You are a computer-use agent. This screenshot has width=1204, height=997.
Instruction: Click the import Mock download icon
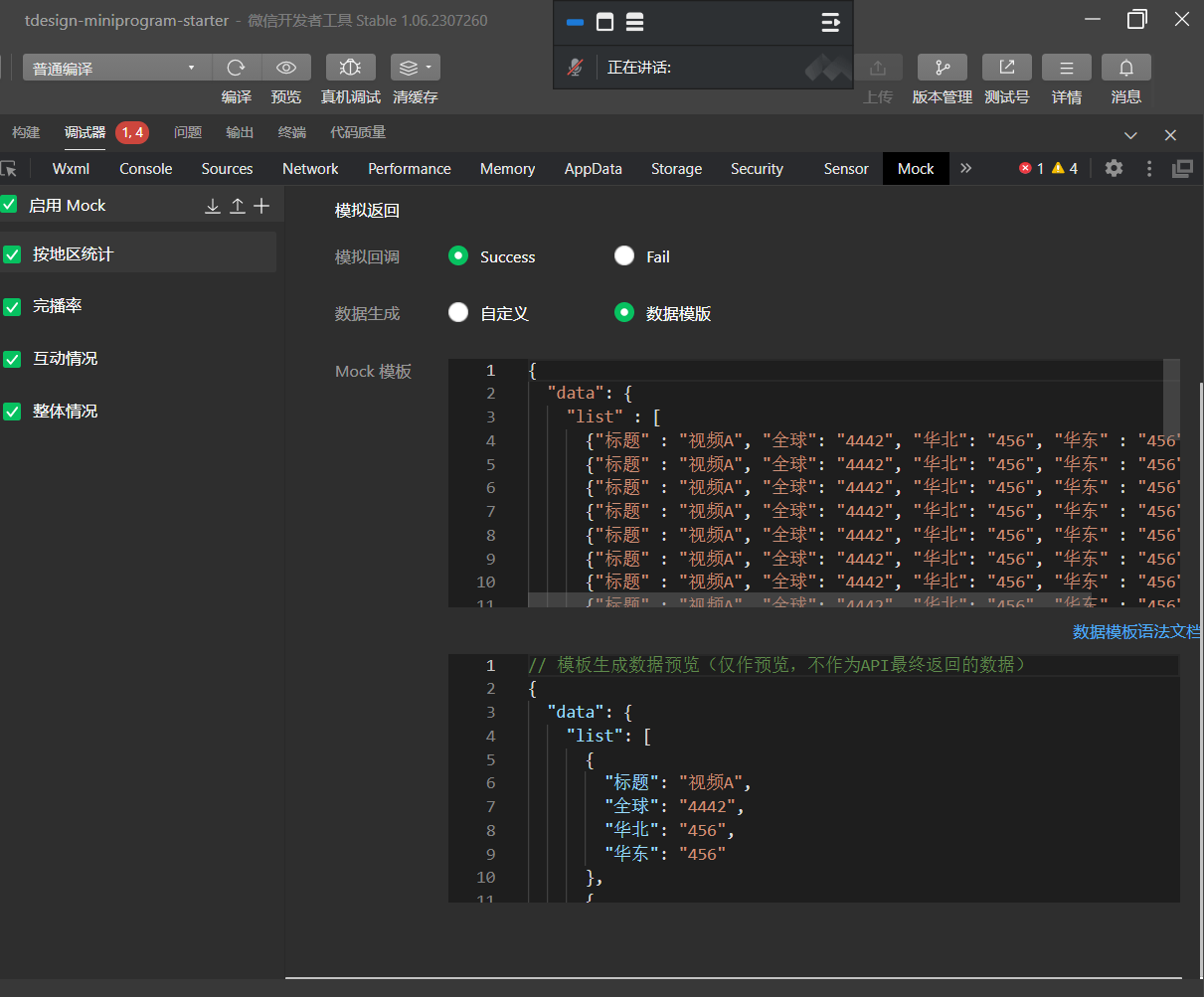click(213, 206)
